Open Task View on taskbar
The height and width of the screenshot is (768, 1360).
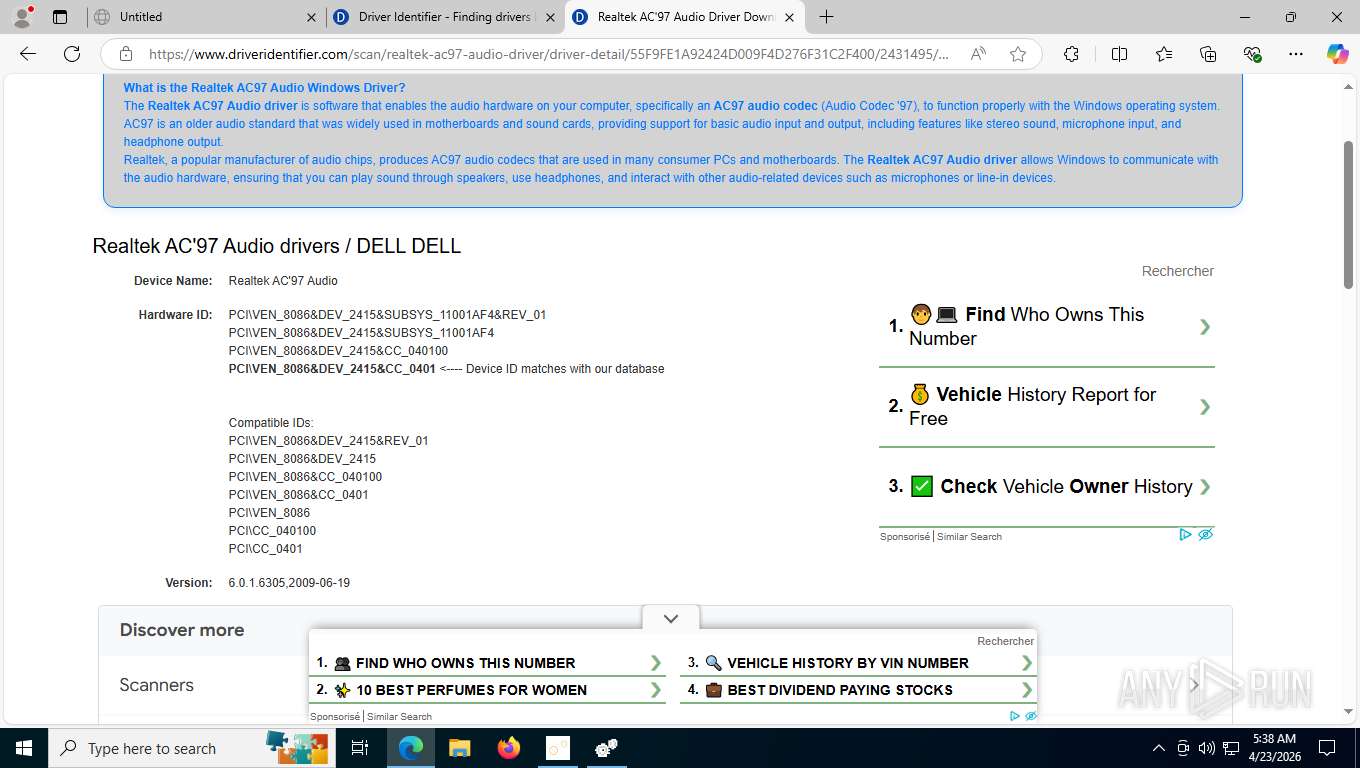click(360, 748)
